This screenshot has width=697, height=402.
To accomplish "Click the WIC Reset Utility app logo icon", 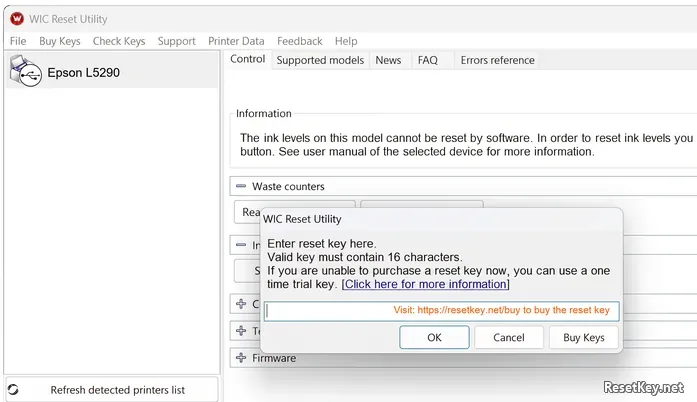I will pos(17,19).
